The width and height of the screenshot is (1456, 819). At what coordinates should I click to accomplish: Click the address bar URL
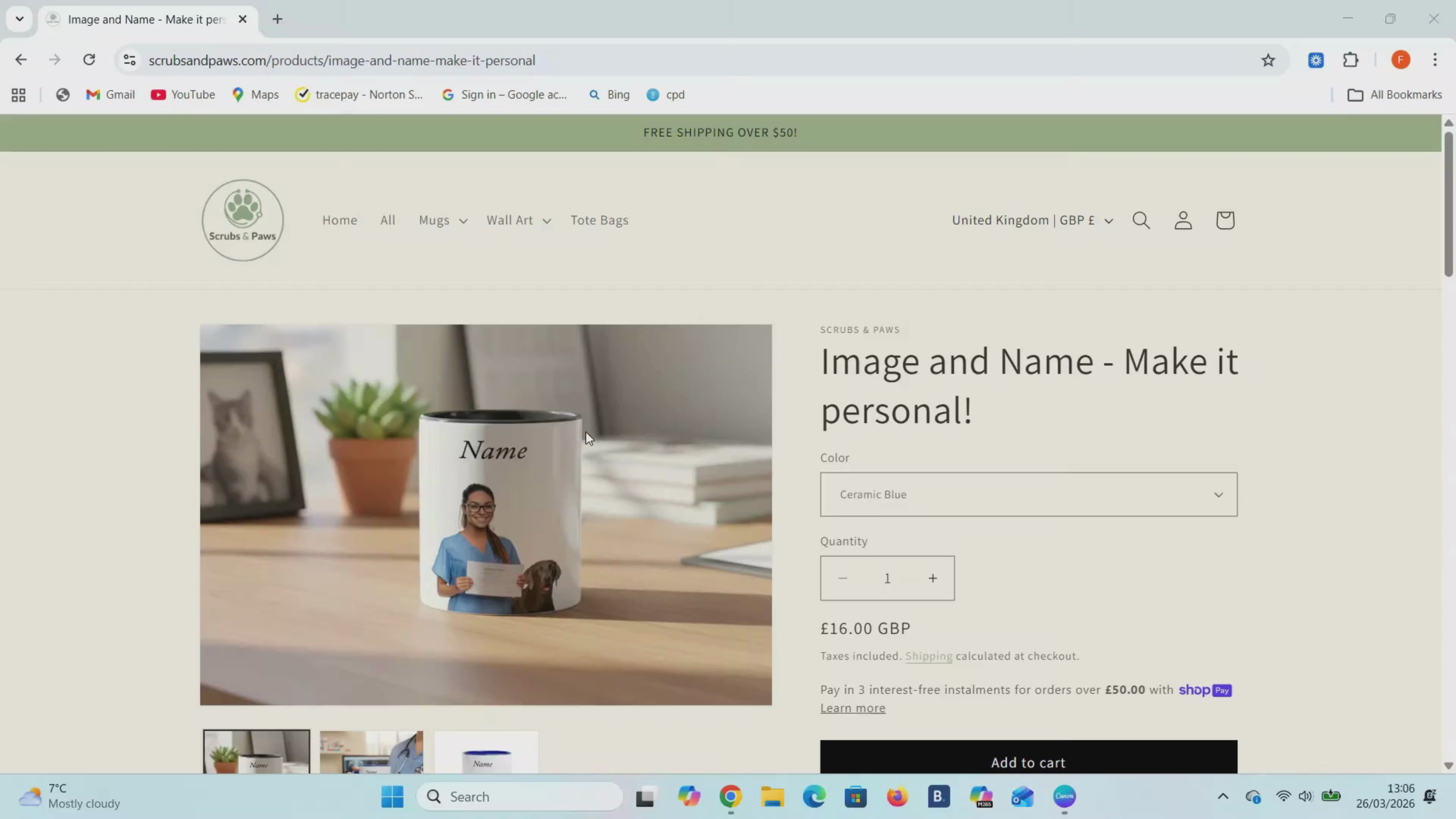pyautogui.click(x=341, y=61)
